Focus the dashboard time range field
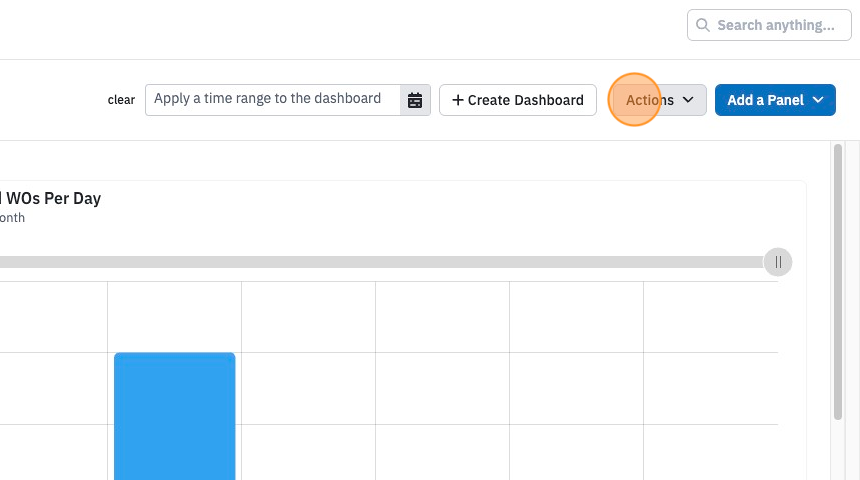This screenshot has height=480, width=860. 273,100
